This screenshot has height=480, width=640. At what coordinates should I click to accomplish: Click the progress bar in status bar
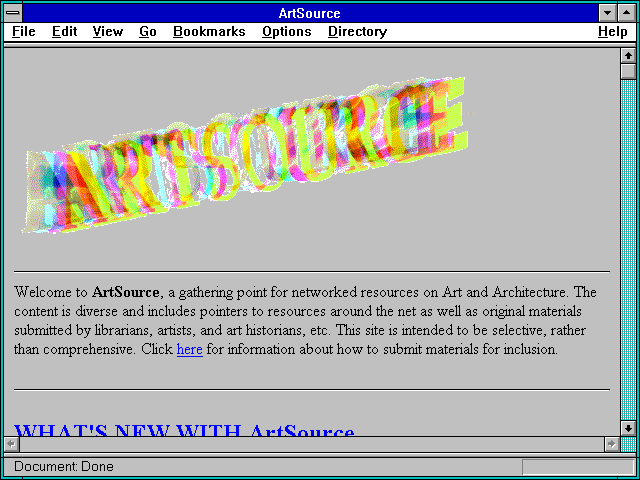pyautogui.click(x=578, y=467)
